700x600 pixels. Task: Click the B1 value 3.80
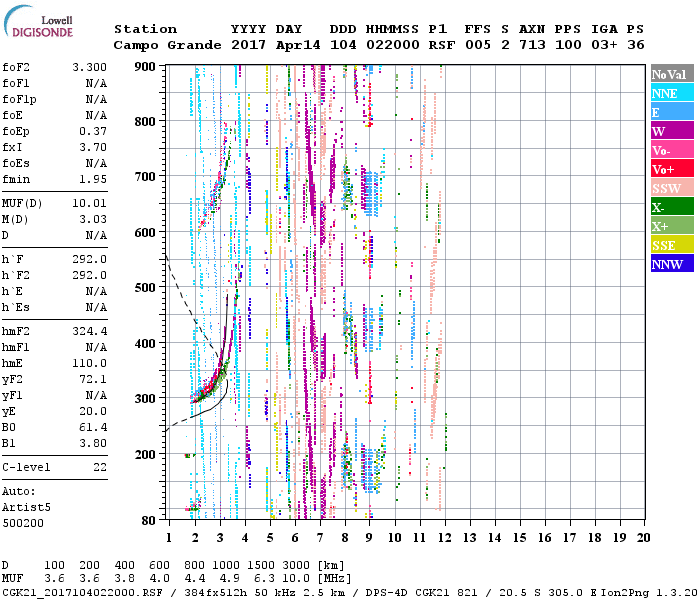click(x=93, y=444)
